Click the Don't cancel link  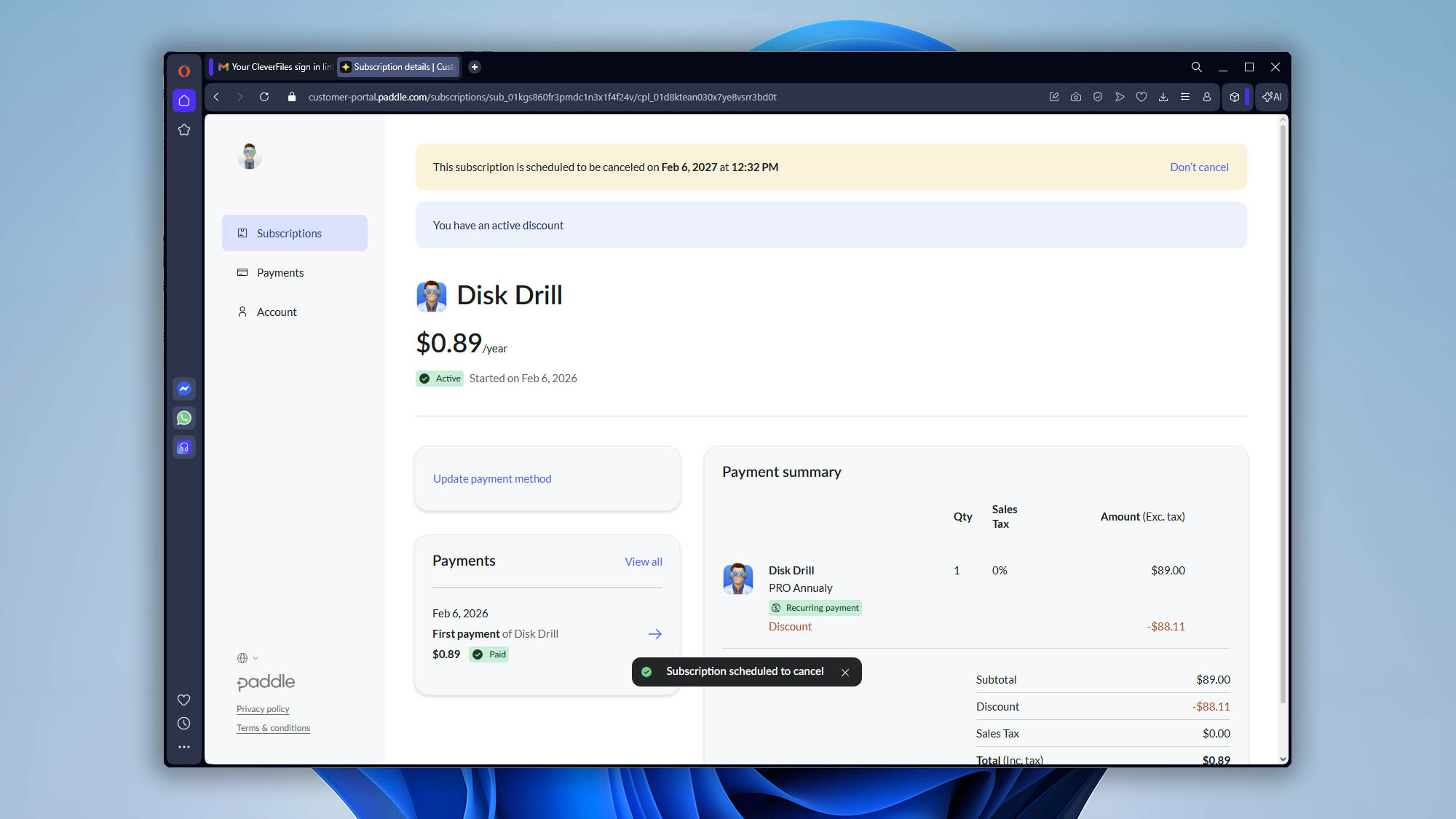[x=1199, y=167]
